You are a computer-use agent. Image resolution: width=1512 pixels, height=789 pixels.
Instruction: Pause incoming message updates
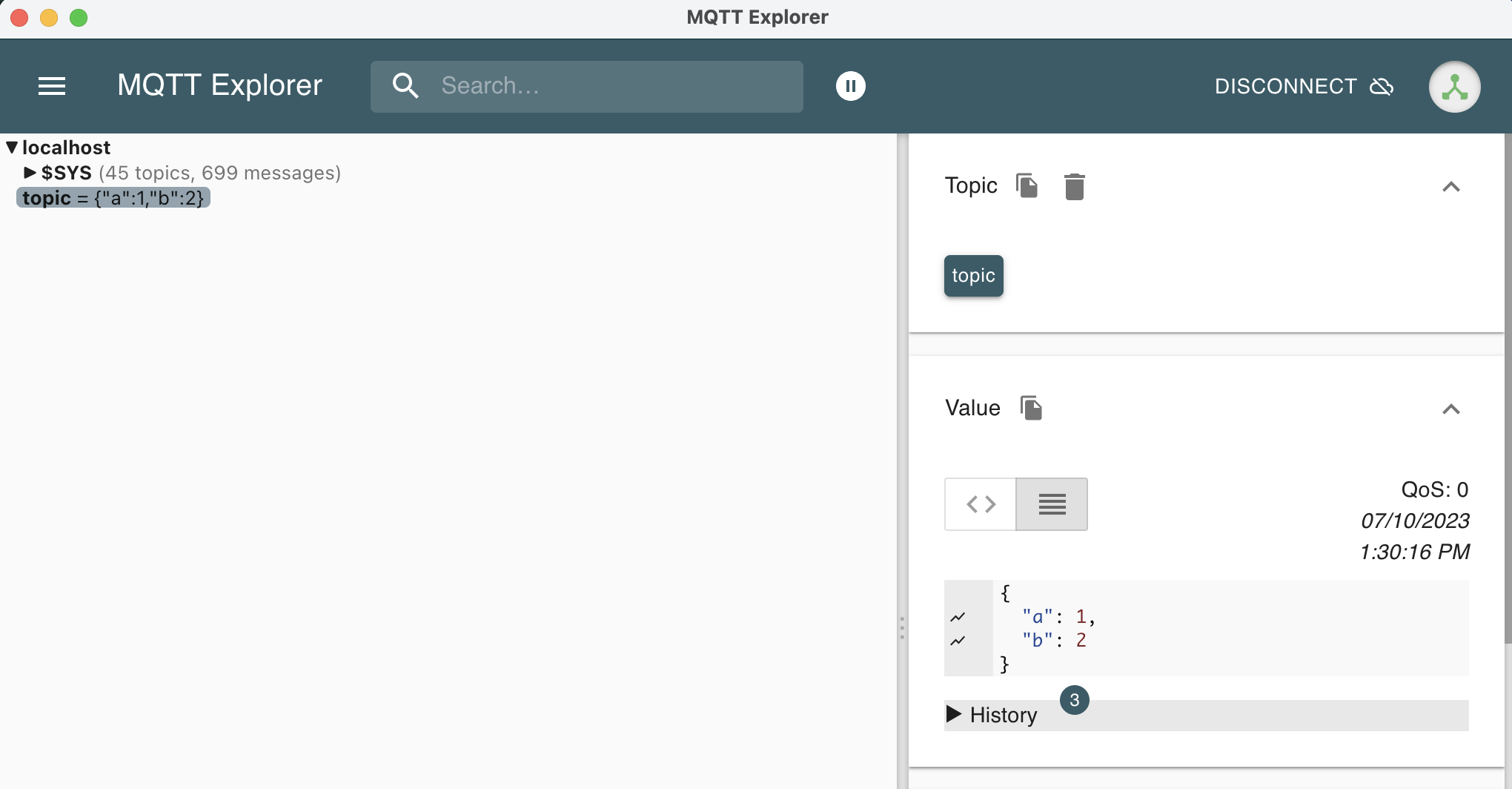tap(851, 86)
